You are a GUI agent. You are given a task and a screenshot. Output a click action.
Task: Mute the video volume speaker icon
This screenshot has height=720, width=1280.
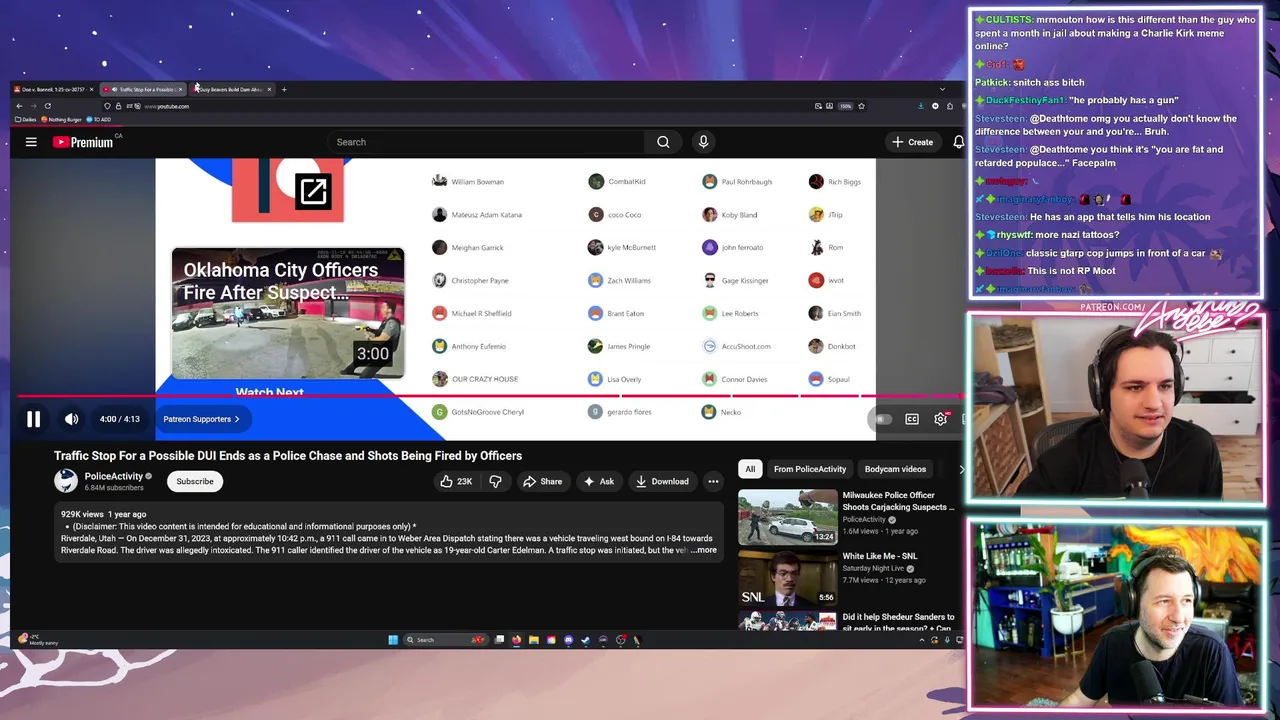click(x=71, y=419)
